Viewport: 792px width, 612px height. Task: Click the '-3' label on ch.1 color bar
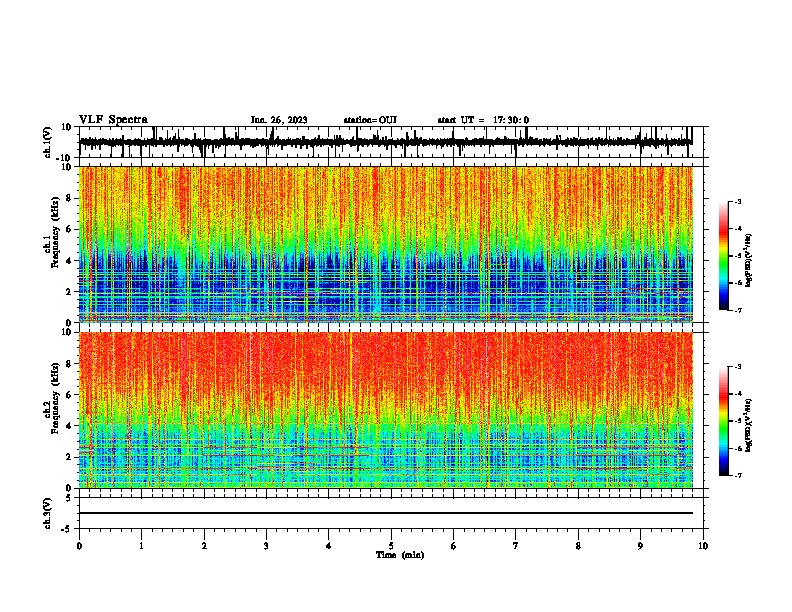click(737, 201)
